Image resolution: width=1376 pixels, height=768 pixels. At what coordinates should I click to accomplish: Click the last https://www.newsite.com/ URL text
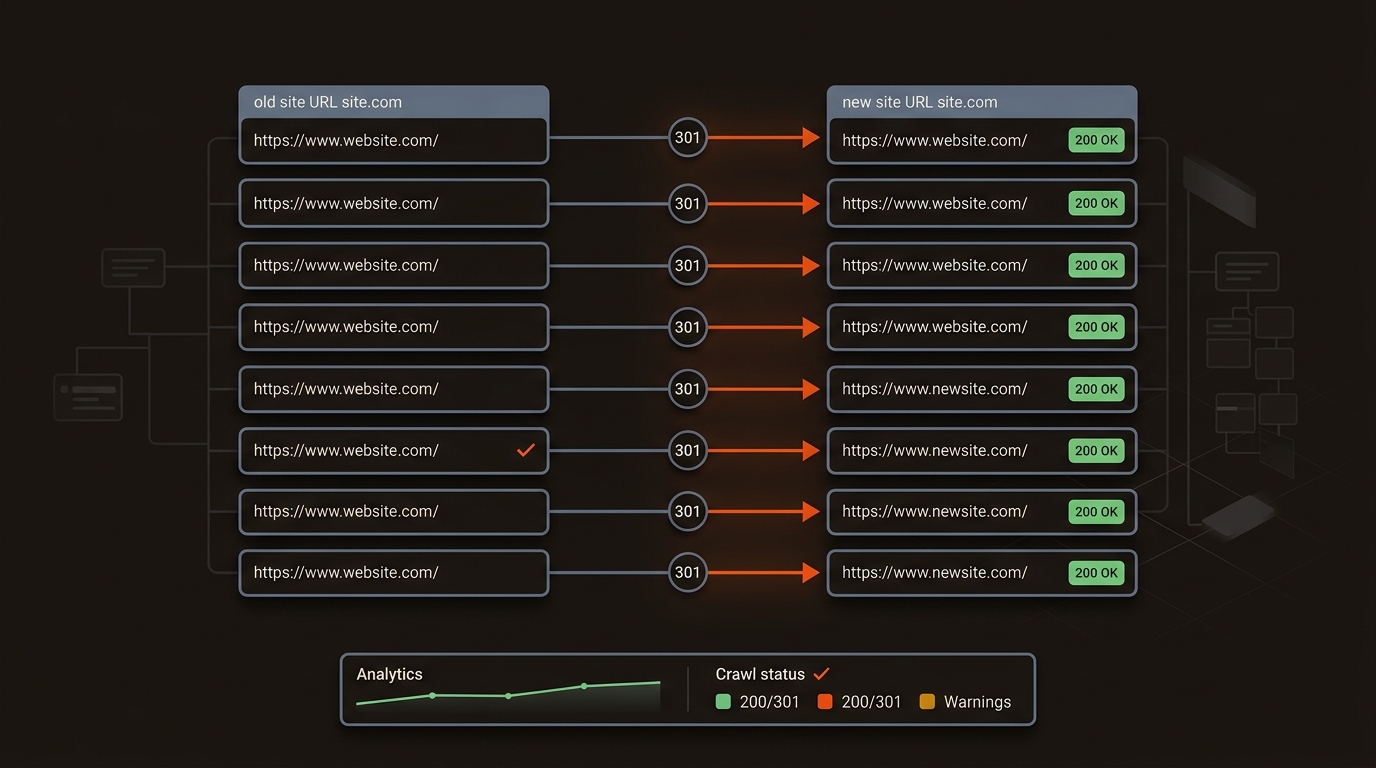934,573
